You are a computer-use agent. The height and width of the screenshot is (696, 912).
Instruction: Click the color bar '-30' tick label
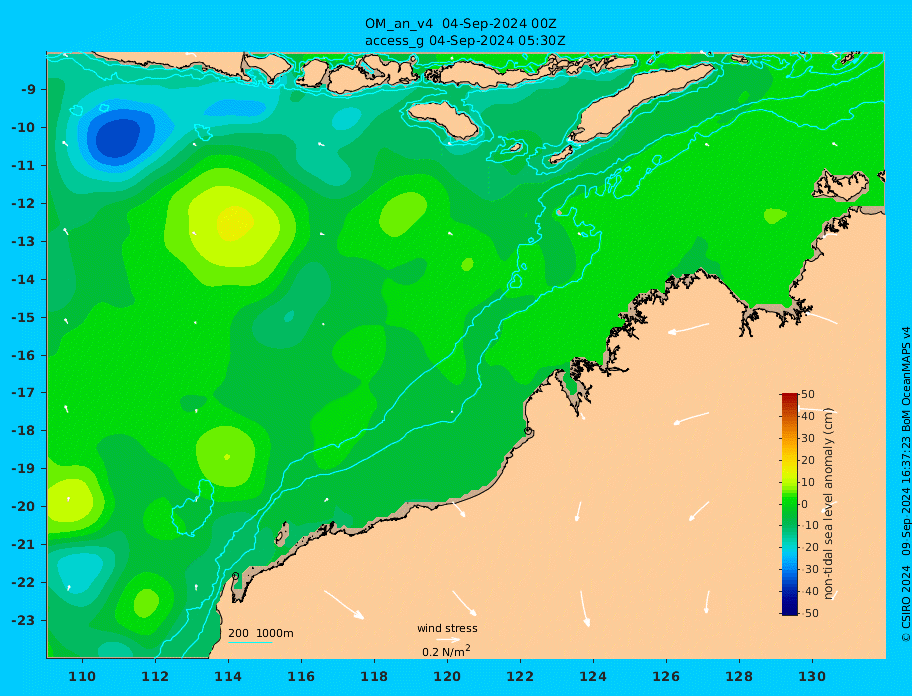tap(809, 570)
